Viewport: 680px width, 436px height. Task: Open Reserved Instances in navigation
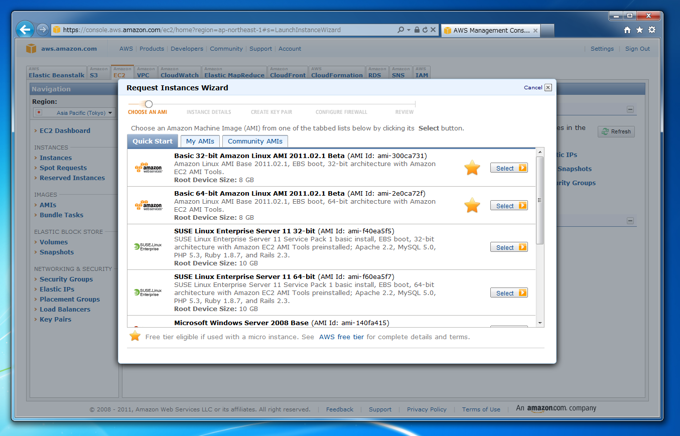(x=72, y=177)
